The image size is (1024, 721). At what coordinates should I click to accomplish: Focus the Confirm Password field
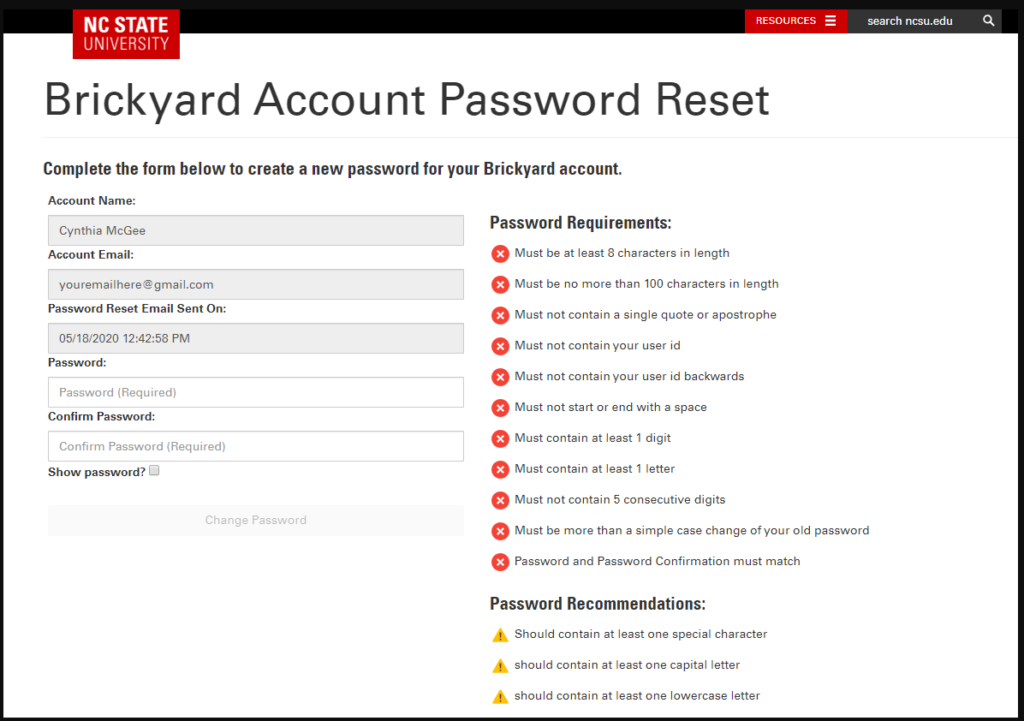tap(256, 446)
